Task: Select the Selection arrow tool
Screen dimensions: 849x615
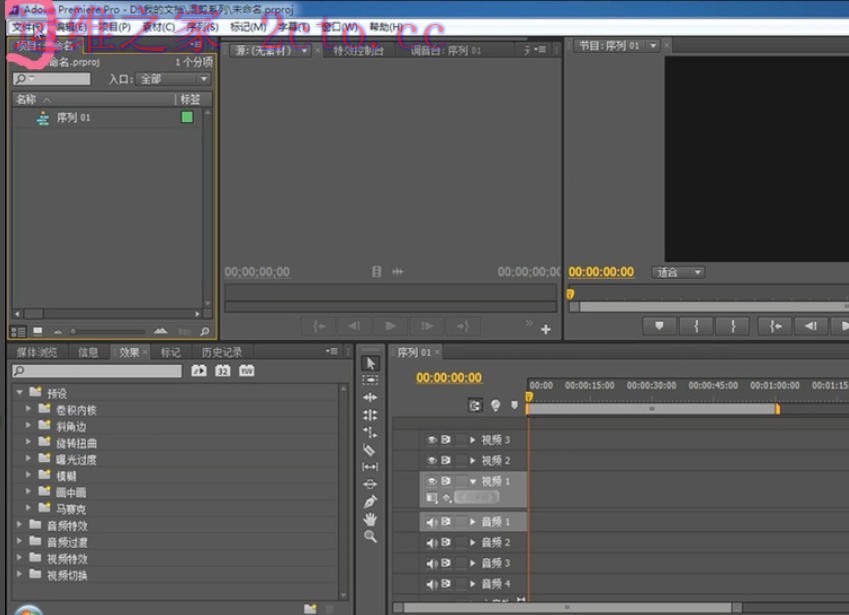Action: pyautogui.click(x=370, y=363)
